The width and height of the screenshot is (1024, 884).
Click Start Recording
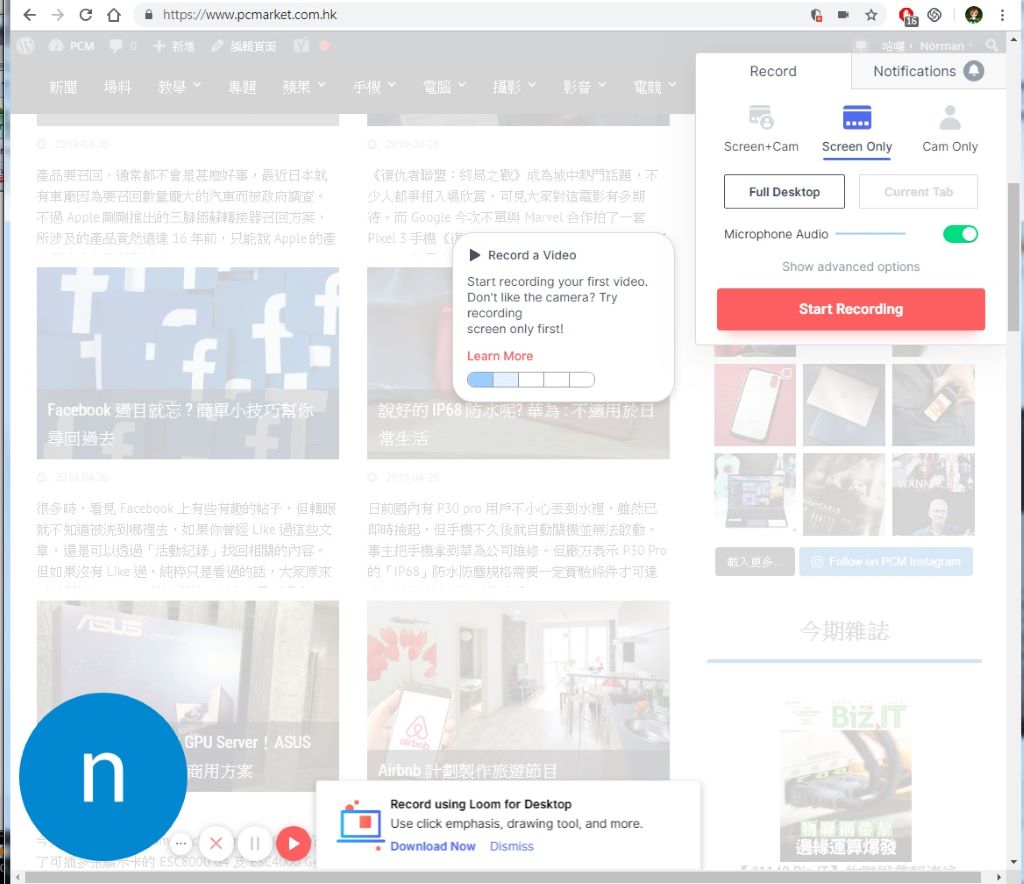pyautogui.click(x=850, y=309)
